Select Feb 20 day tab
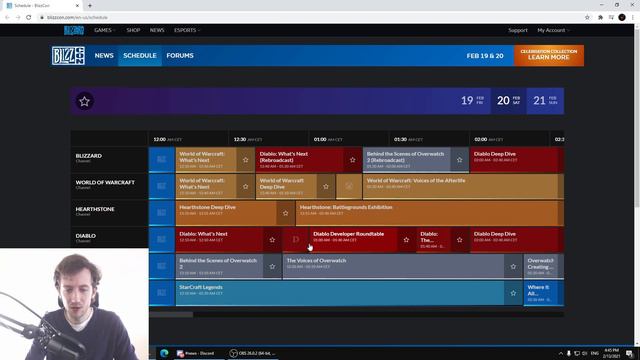Screen dimensions: 640x360 (x=509, y=100)
